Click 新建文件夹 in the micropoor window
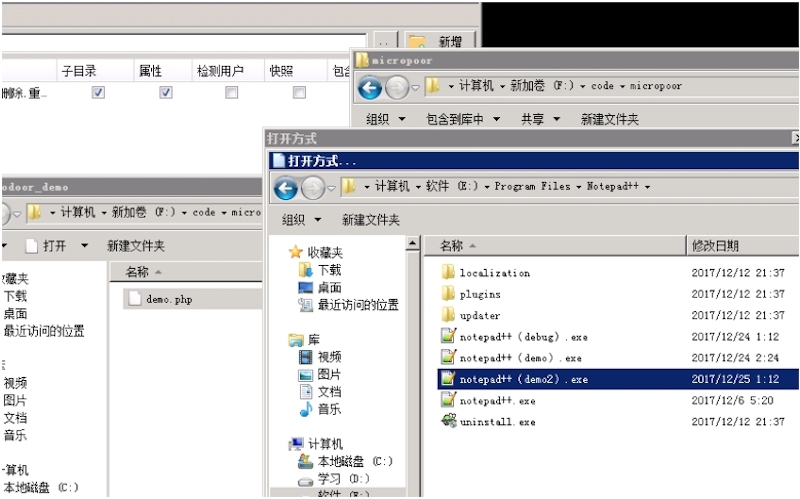The height and width of the screenshot is (499, 800). coord(610,119)
